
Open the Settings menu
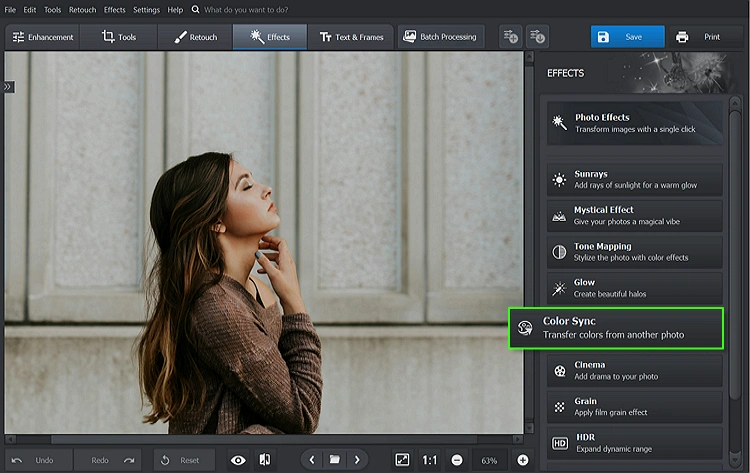point(146,10)
